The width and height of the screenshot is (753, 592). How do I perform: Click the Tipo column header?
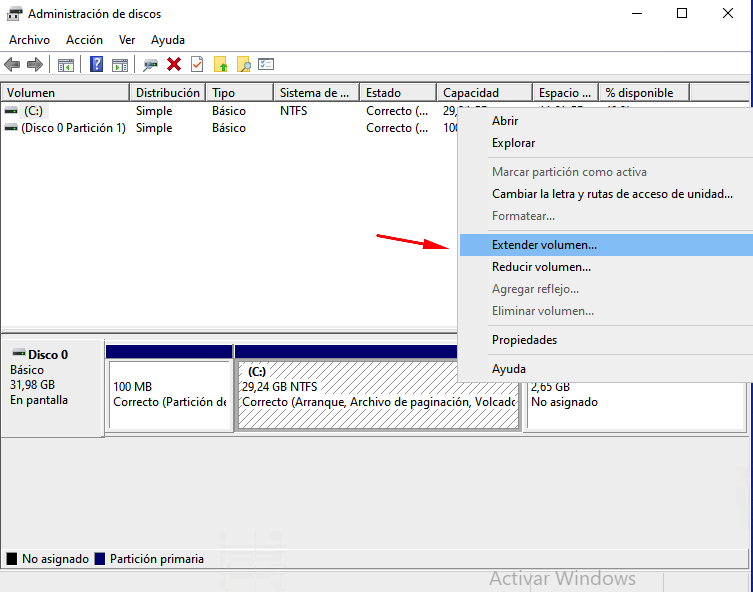240,93
